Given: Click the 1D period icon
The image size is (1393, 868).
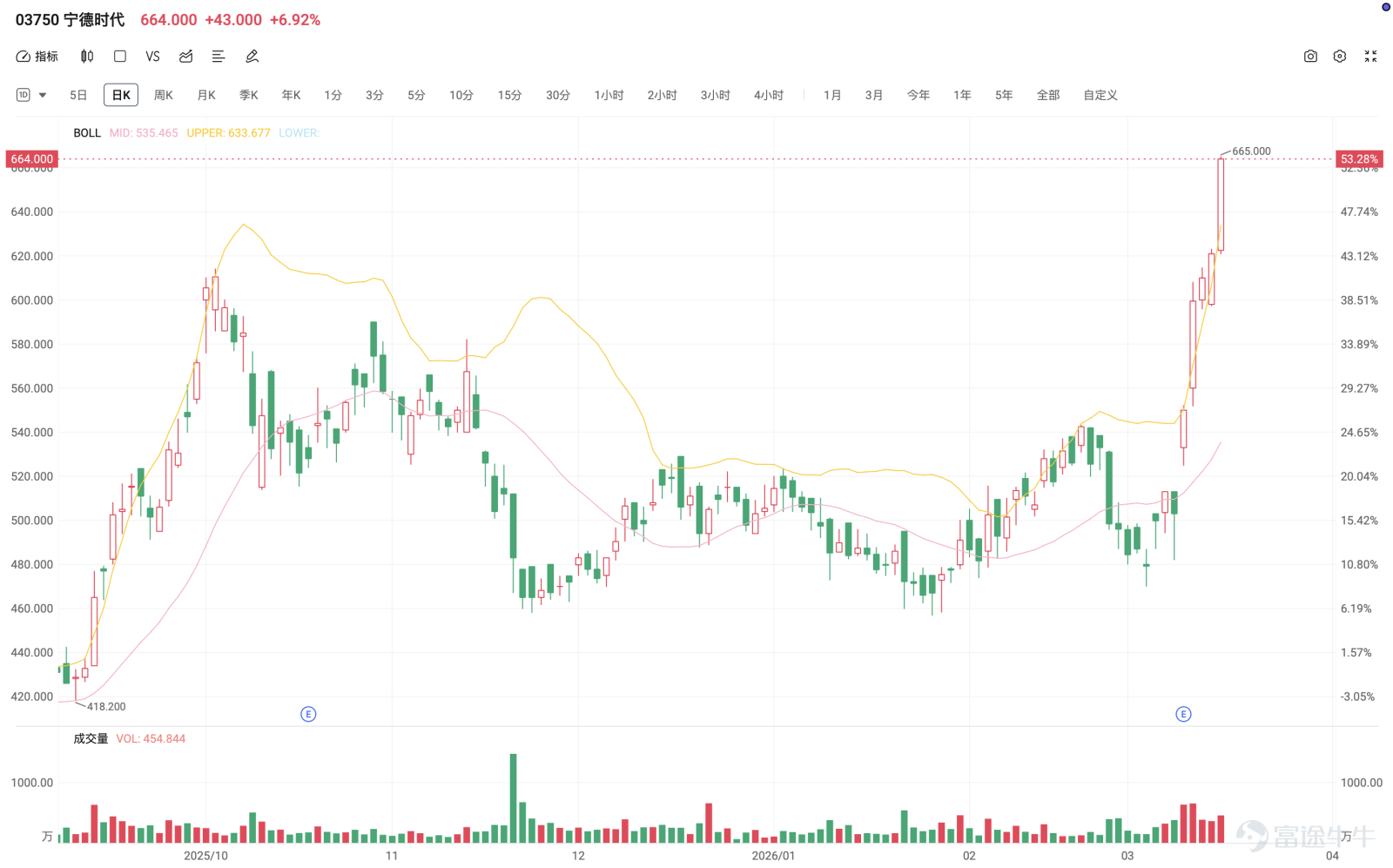Looking at the screenshot, I should 24,95.
